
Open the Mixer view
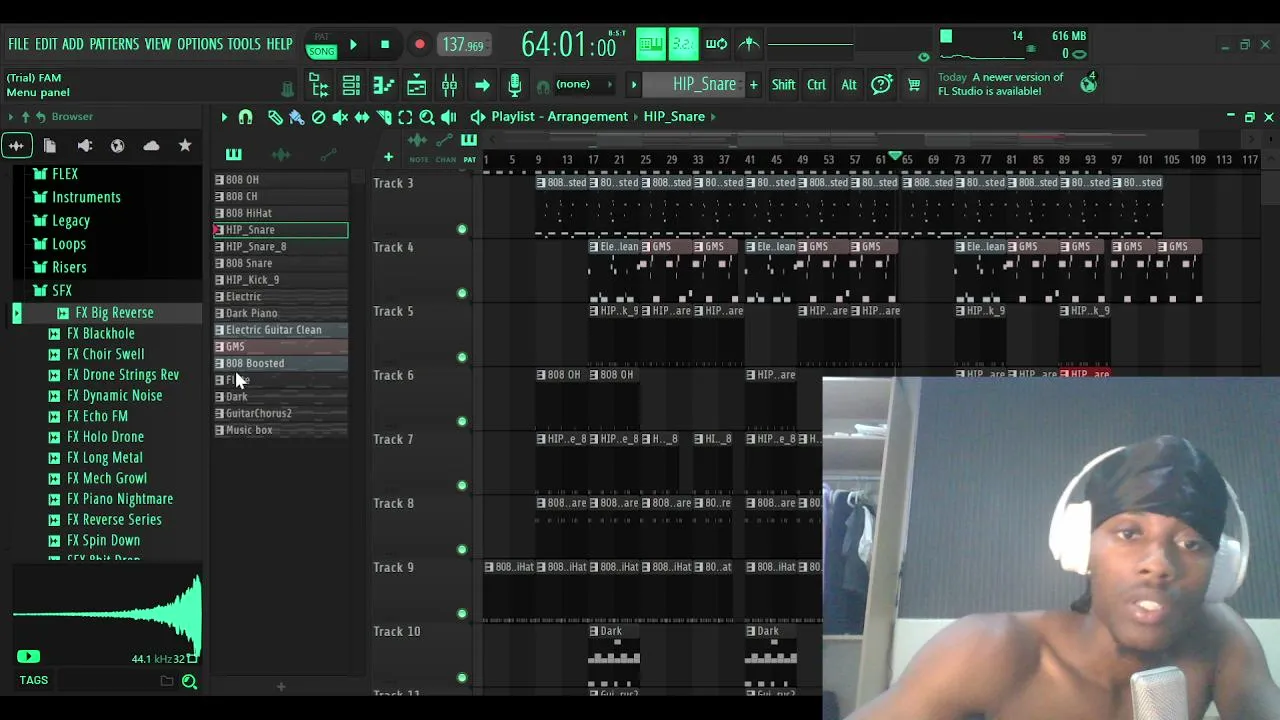(x=450, y=85)
